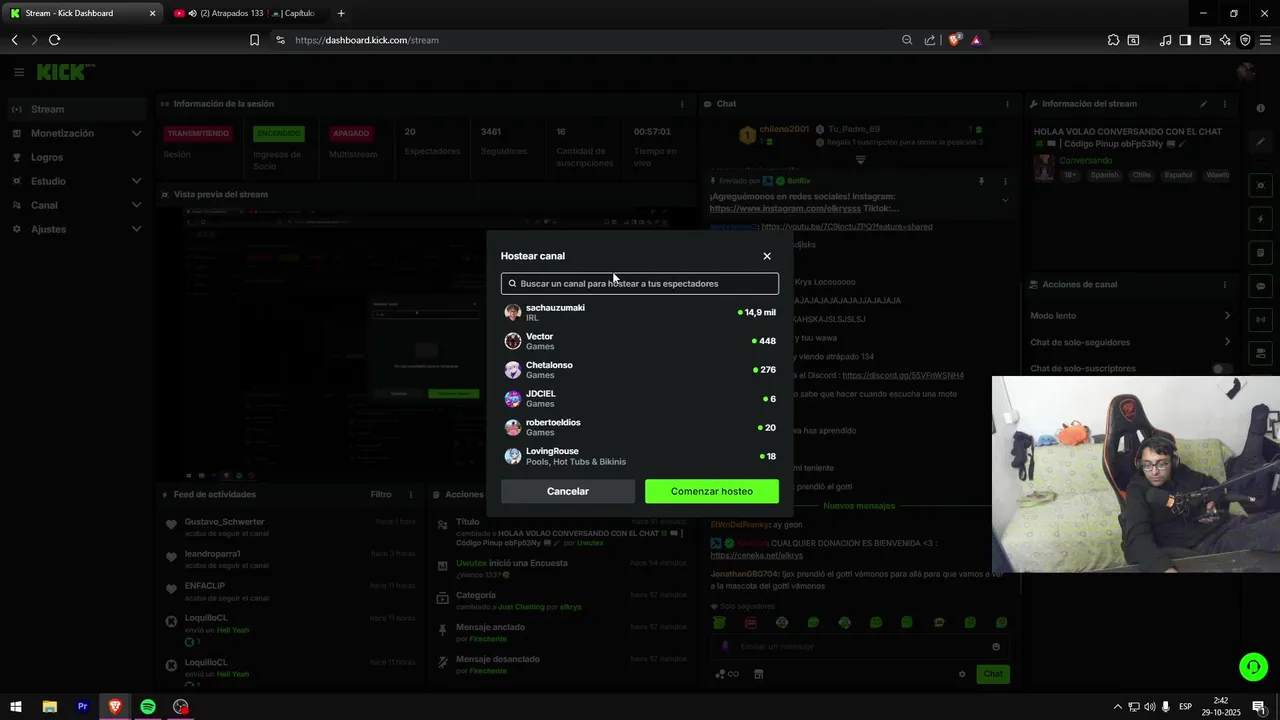Screen dimensions: 1280x720
Task: Select robertoeldios channel in host list
Action: [x=640, y=427]
